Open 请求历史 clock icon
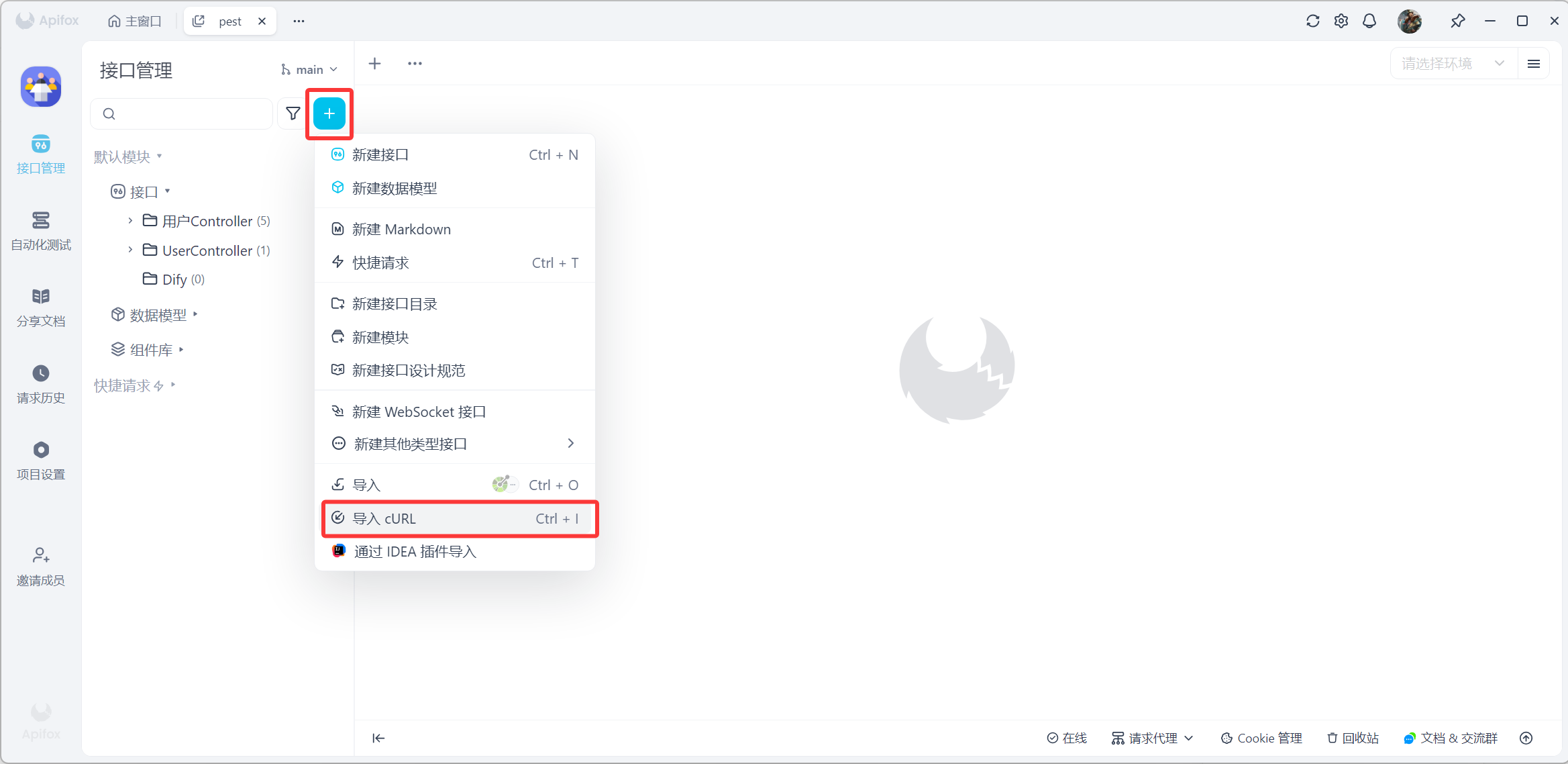Screen dimensions: 1568x764 (41, 383)
